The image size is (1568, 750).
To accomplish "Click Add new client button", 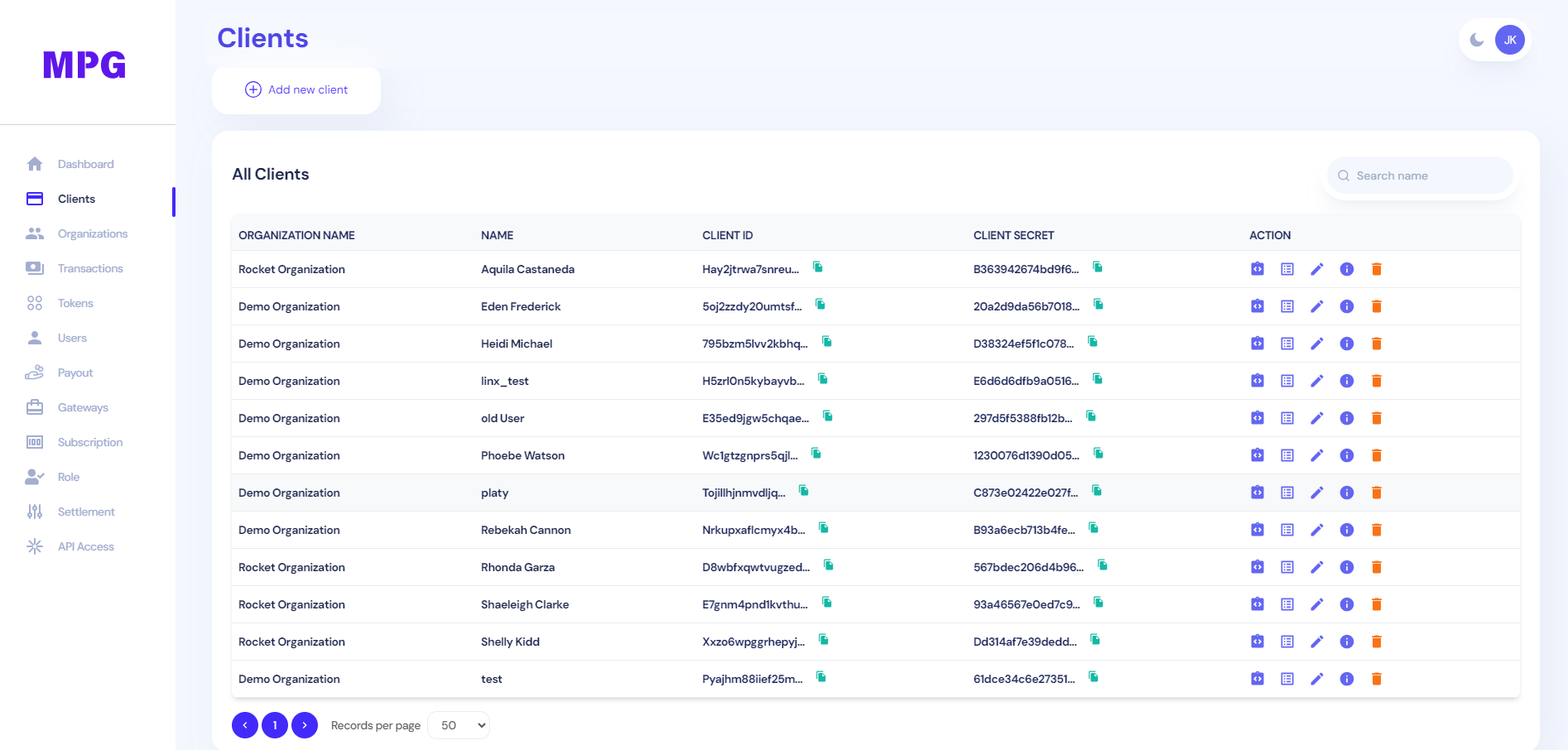I will 296,89.
